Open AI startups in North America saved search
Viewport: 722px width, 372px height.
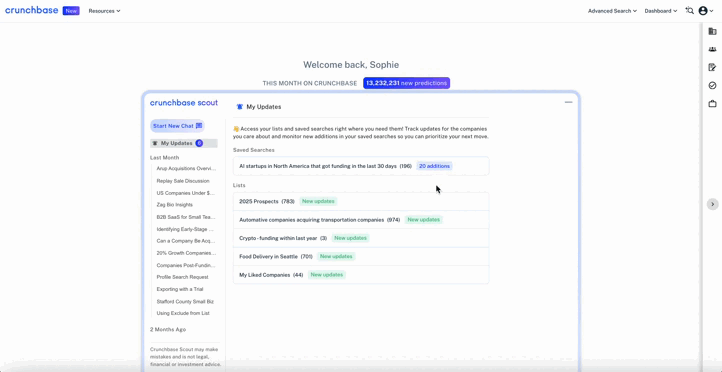(x=361, y=166)
